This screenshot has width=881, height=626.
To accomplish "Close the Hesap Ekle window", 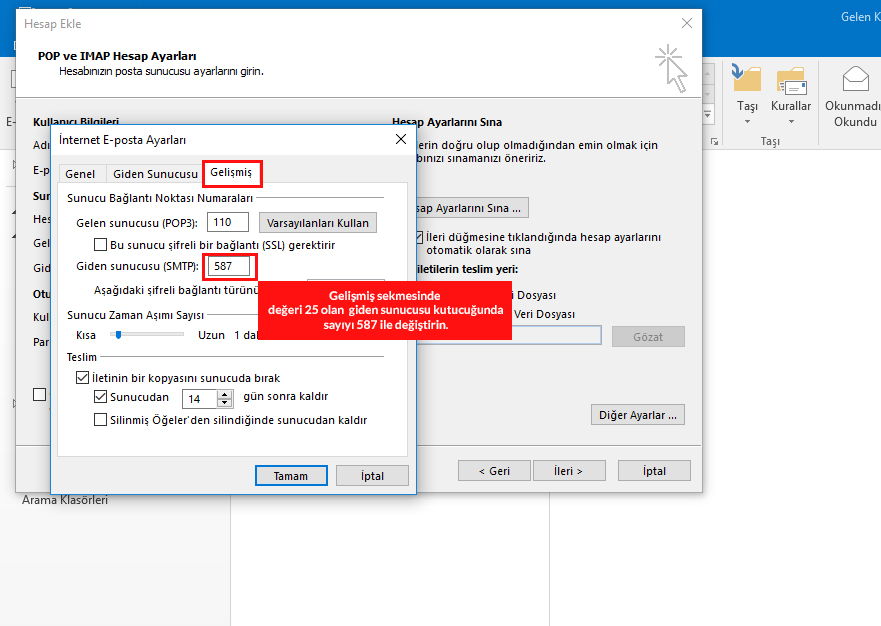I will pos(686,23).
